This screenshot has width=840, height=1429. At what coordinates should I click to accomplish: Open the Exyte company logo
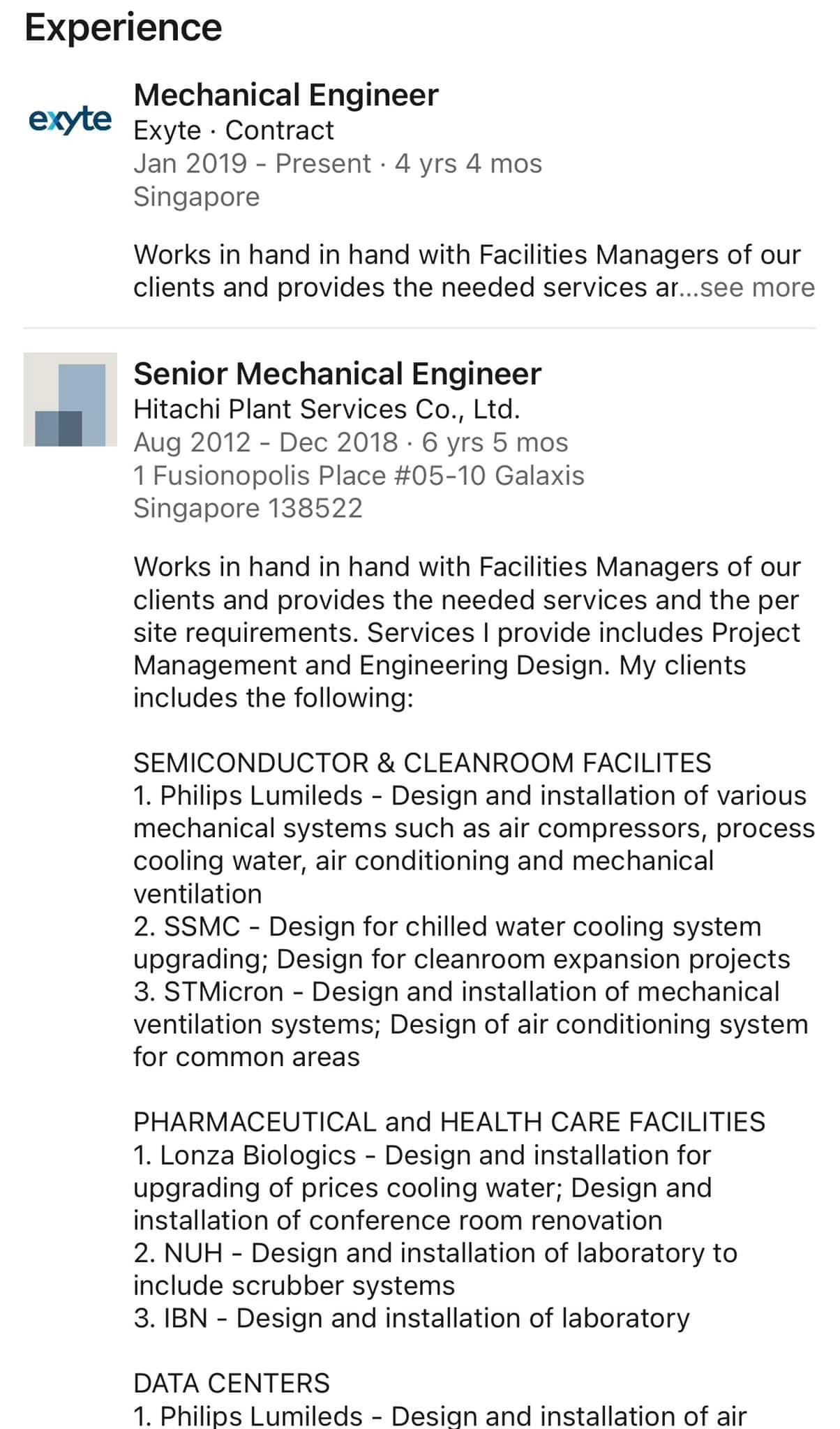(x=70, y=120)
